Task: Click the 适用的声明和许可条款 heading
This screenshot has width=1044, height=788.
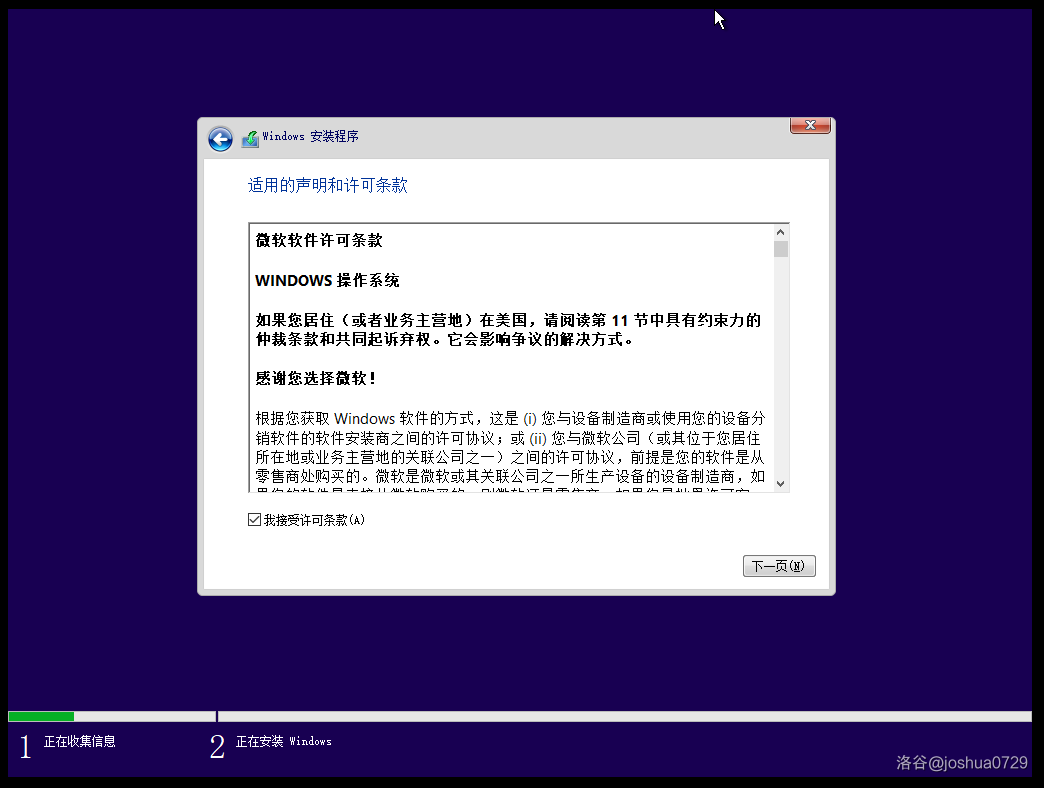Action: (x=328, y=185)
